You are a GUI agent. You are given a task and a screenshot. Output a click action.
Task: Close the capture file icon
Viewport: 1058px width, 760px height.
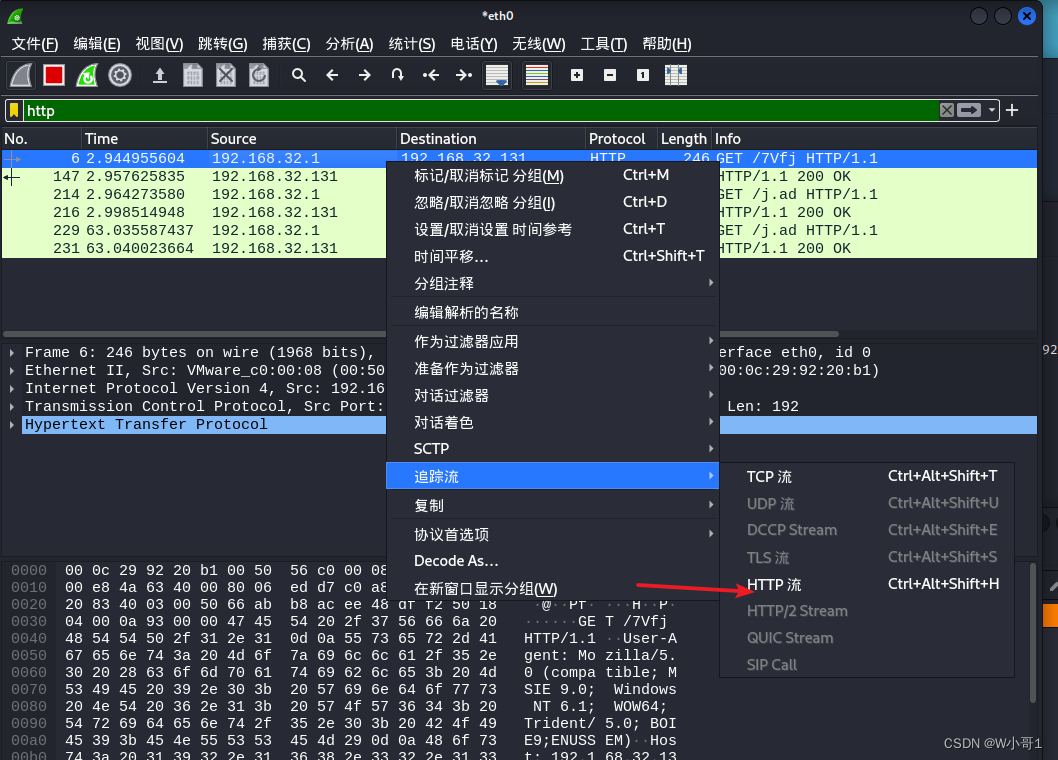coord(226,75)
